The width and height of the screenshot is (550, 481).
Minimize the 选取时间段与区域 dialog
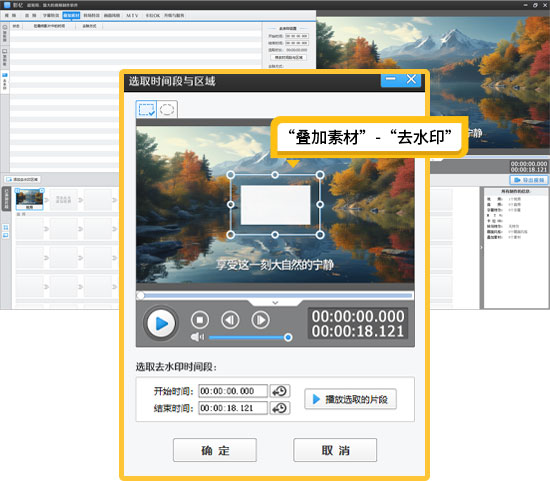pos(391,80)
